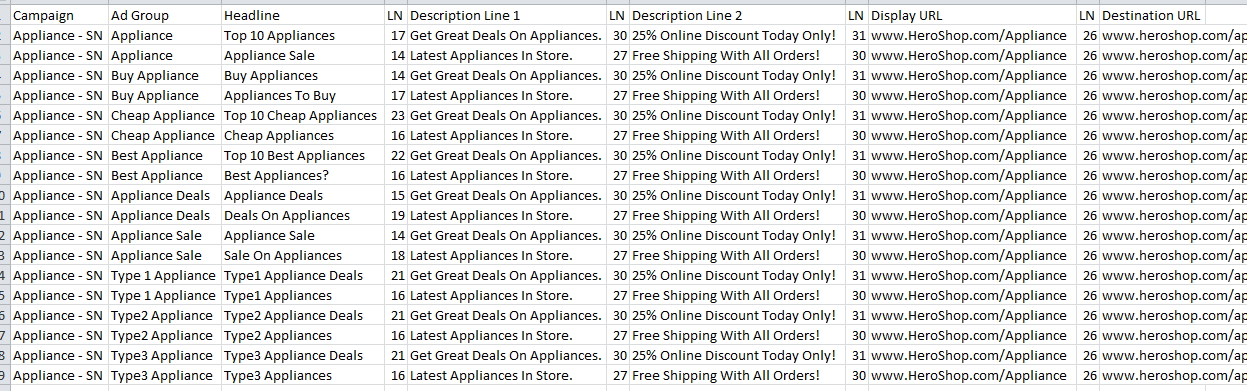
Task: Select the 'Appliance Deals' ad group in the Deals On Appliances row
Action: 165,216
